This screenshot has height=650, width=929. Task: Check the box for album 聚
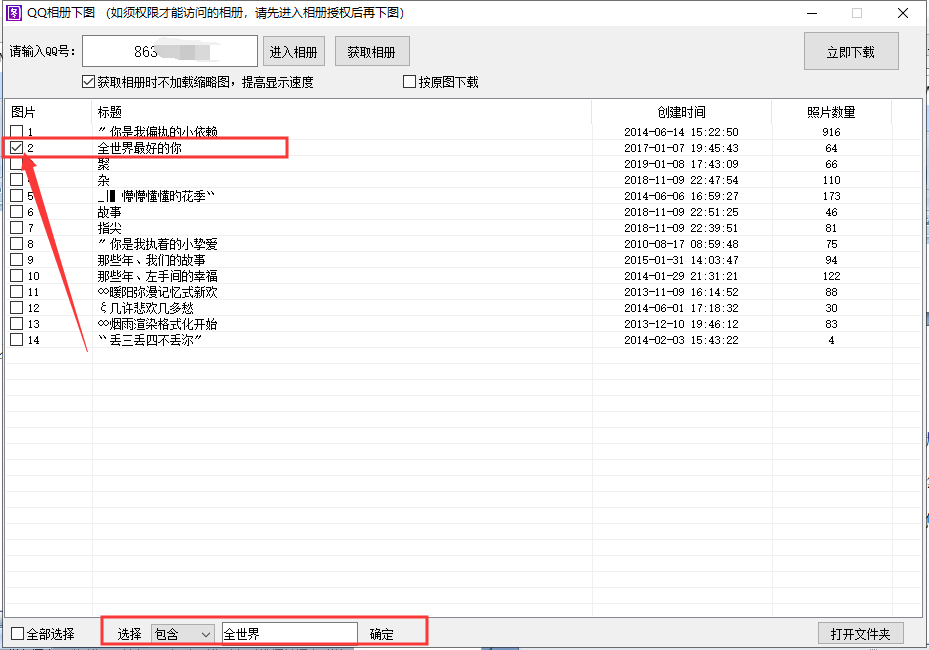click(17, 164)
